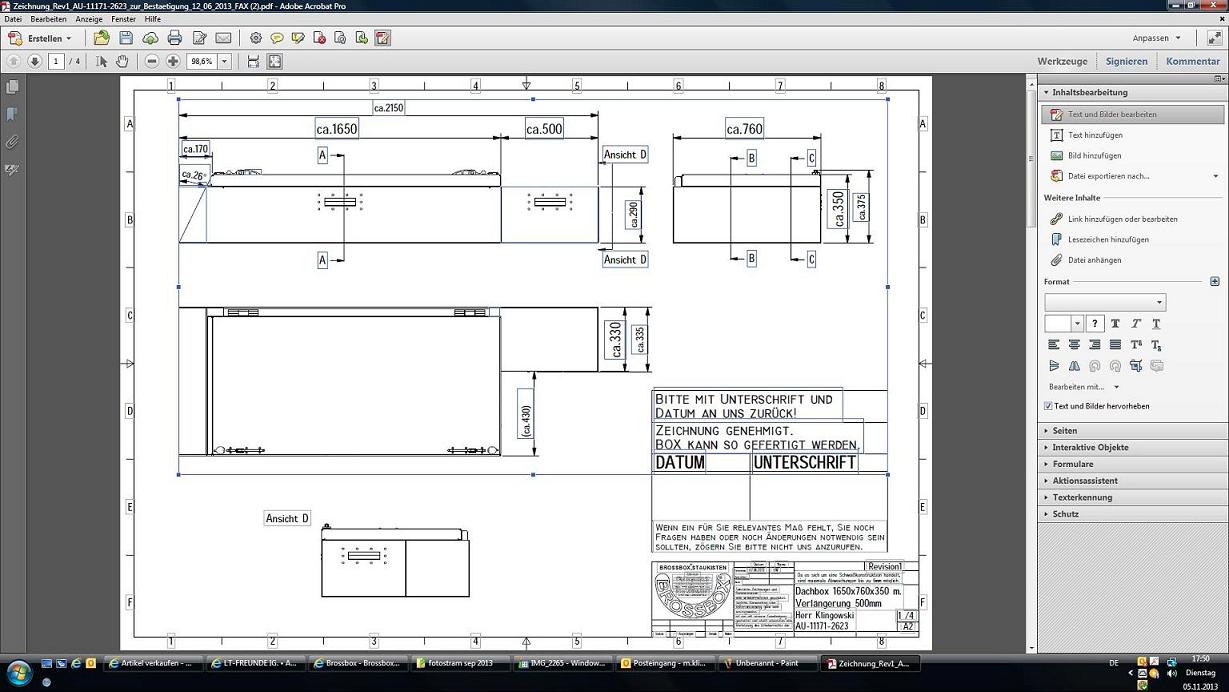Click the page number input field
The image size is (1229, 692).
tap(56, 61)
